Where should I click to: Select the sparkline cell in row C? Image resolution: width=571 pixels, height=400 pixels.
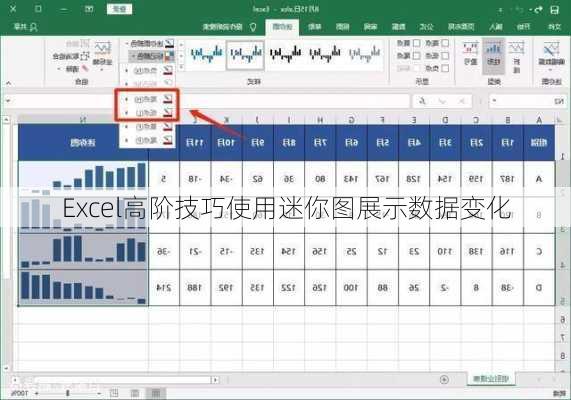pos(83,251)
